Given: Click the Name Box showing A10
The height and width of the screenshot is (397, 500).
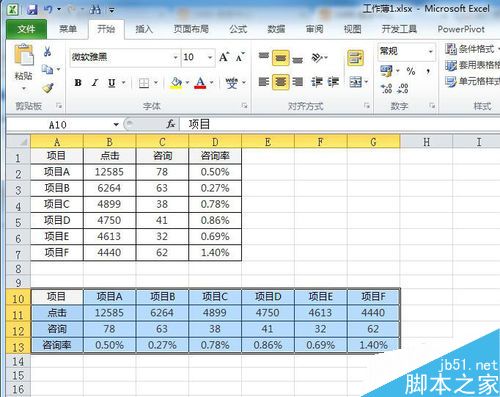Looking at the screenshot, I should click(58, 125).
